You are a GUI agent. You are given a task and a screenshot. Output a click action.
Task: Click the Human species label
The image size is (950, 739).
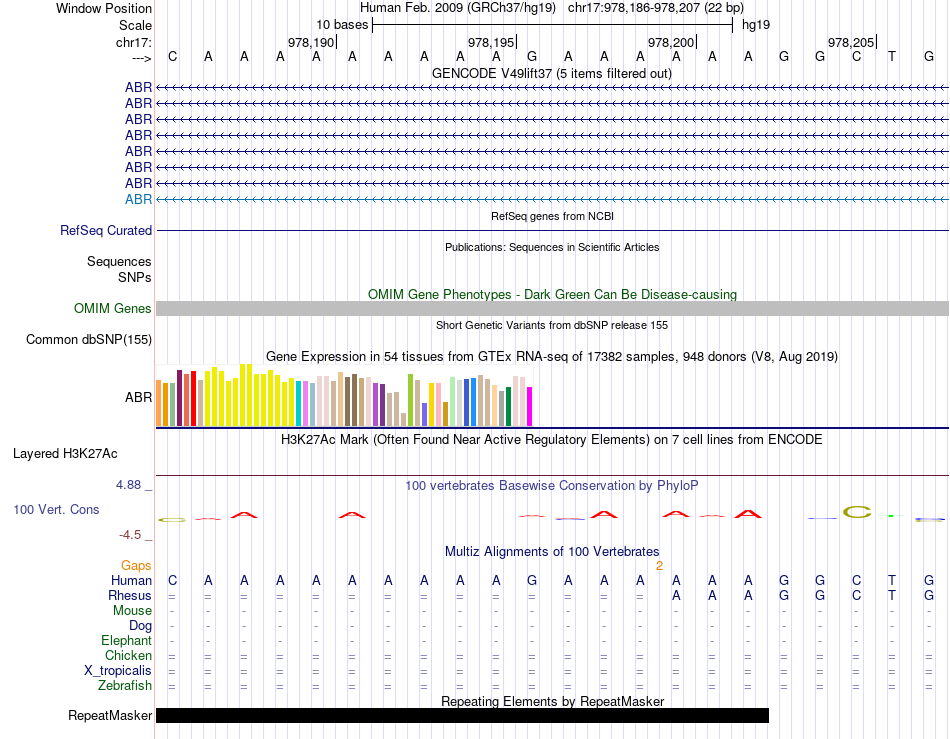pyautogui.click(x=131, y=581)
